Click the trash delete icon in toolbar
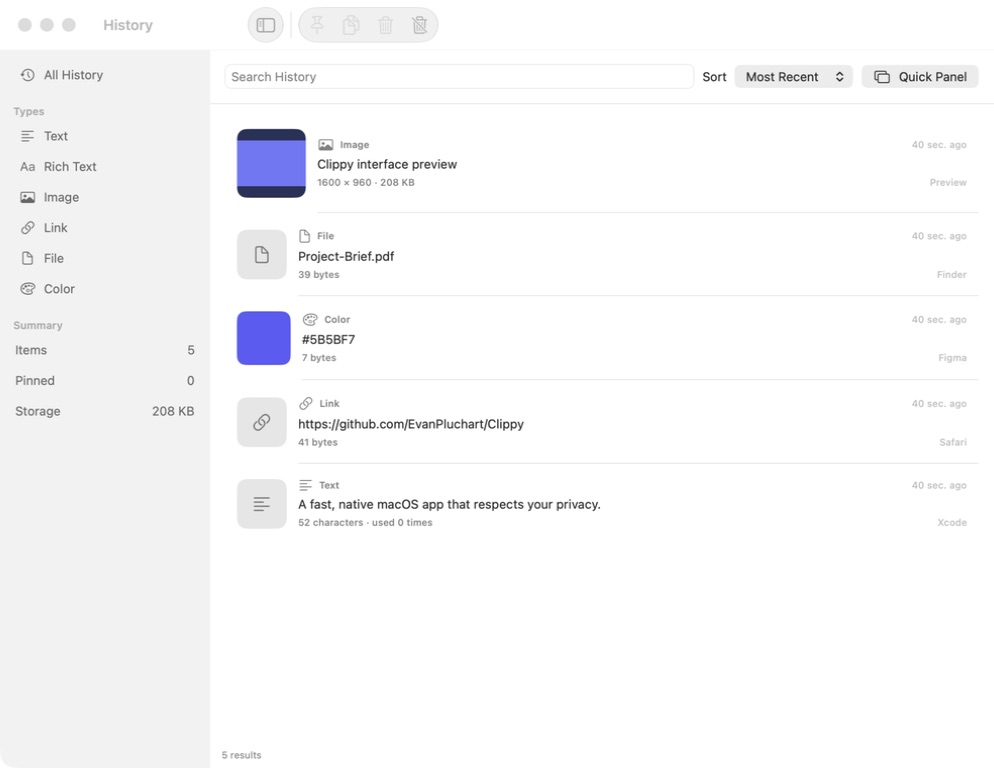 (385, 25)
